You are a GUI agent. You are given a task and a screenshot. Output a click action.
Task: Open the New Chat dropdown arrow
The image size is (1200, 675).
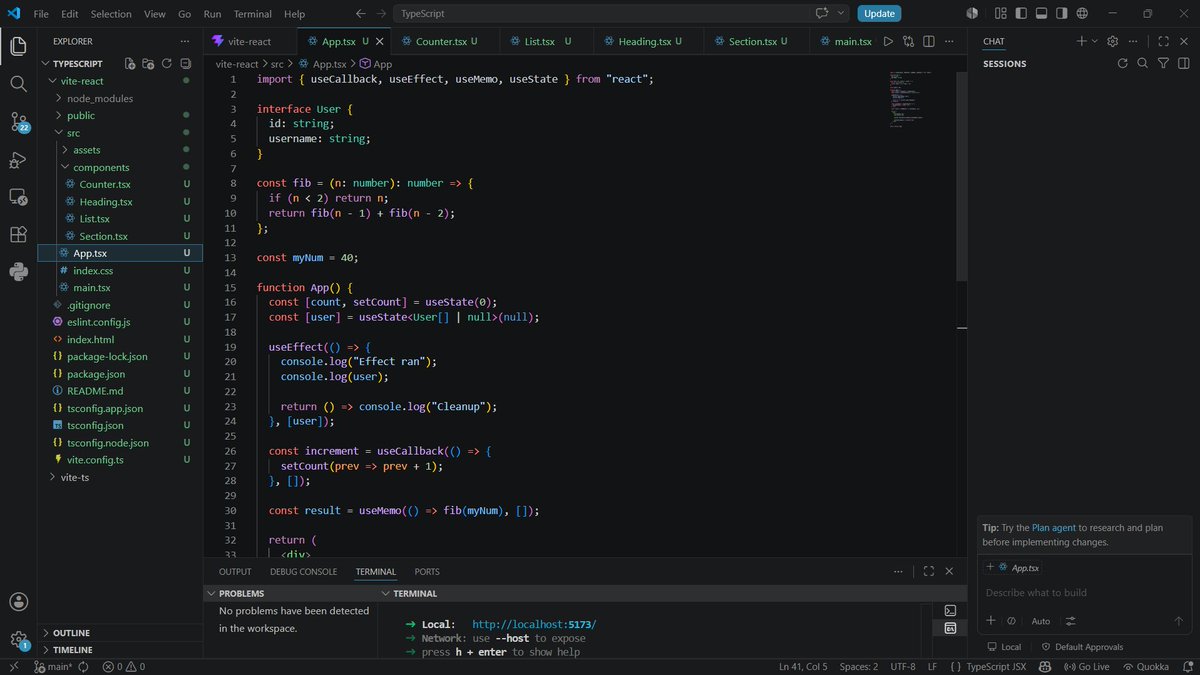(1095, 41)
